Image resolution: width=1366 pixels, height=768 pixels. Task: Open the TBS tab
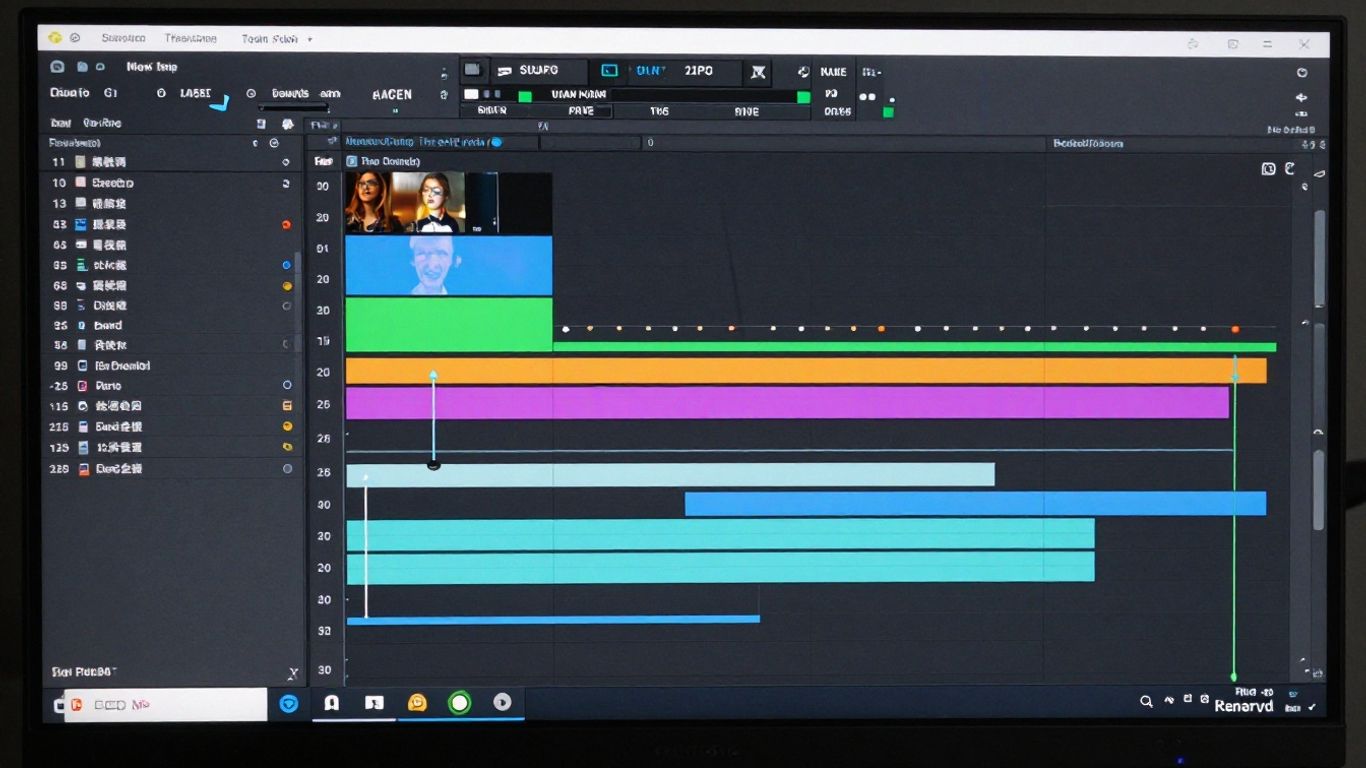pos(659,112)
